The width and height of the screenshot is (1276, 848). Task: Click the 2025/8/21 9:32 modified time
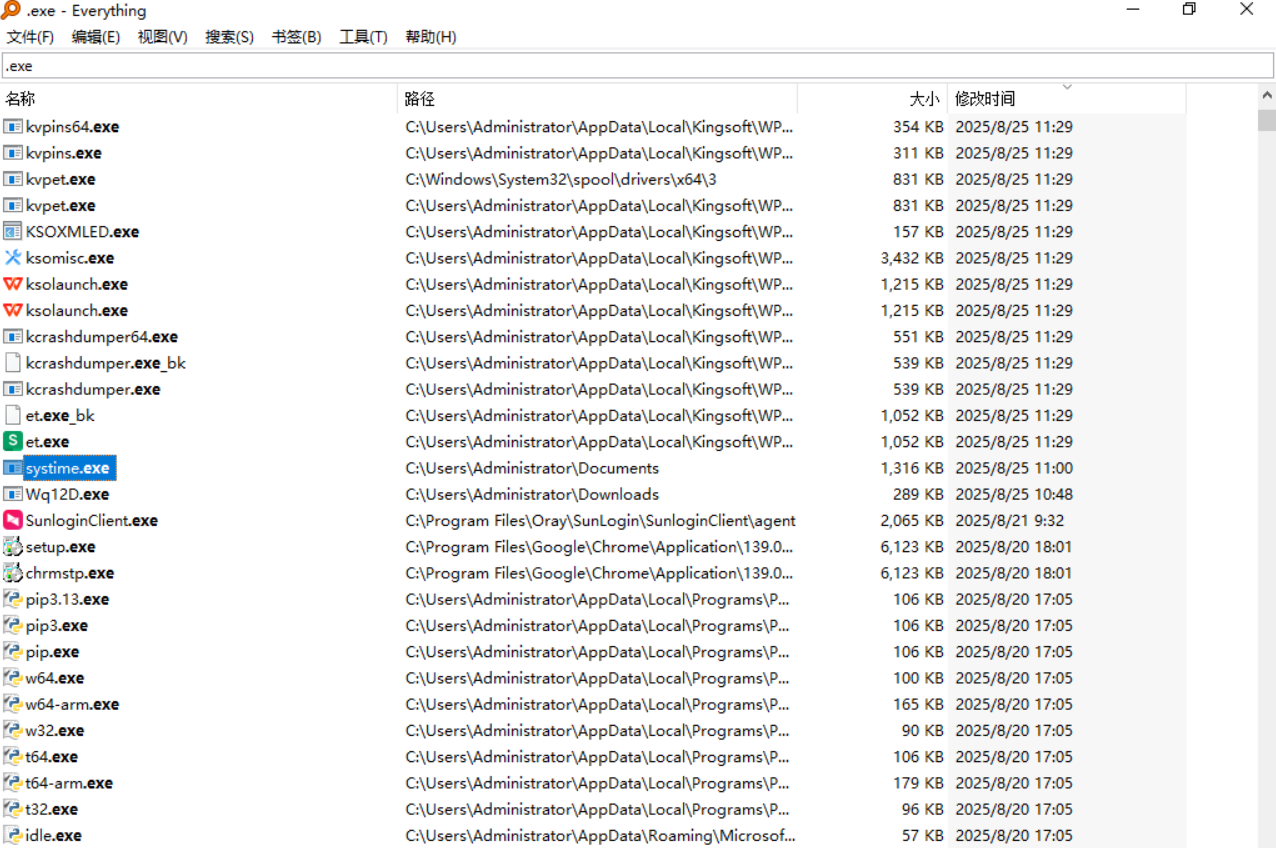[1010, 520]
